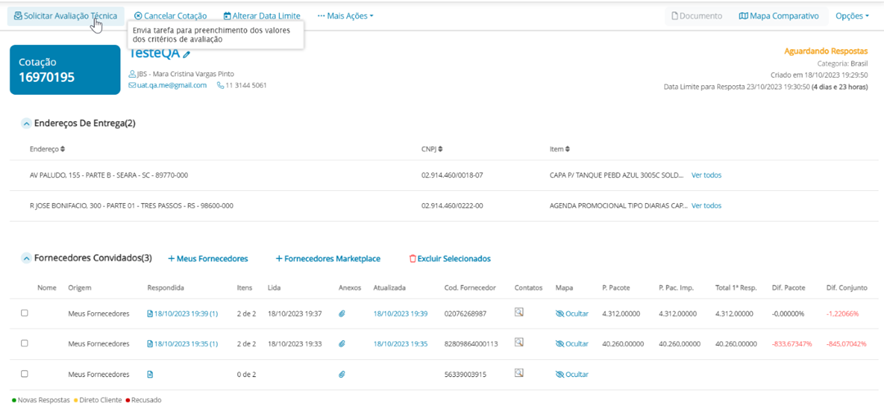
Task: Check the box for supplier 02076268987
Action: point(24,313)
